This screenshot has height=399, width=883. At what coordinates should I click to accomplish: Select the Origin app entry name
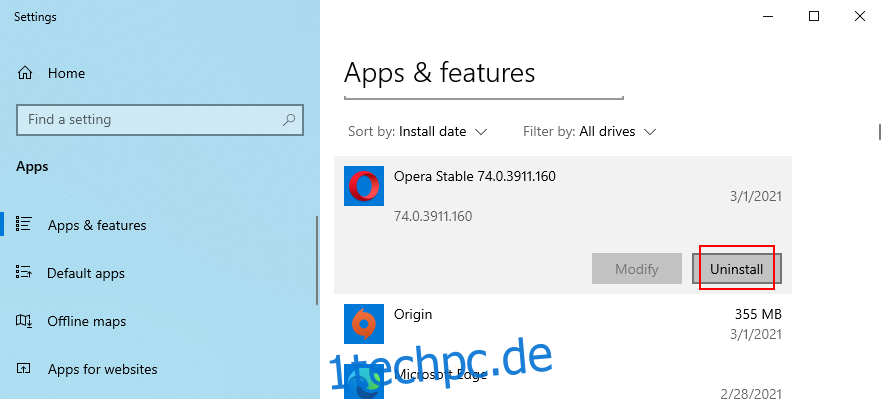click(x=413, y=314)
